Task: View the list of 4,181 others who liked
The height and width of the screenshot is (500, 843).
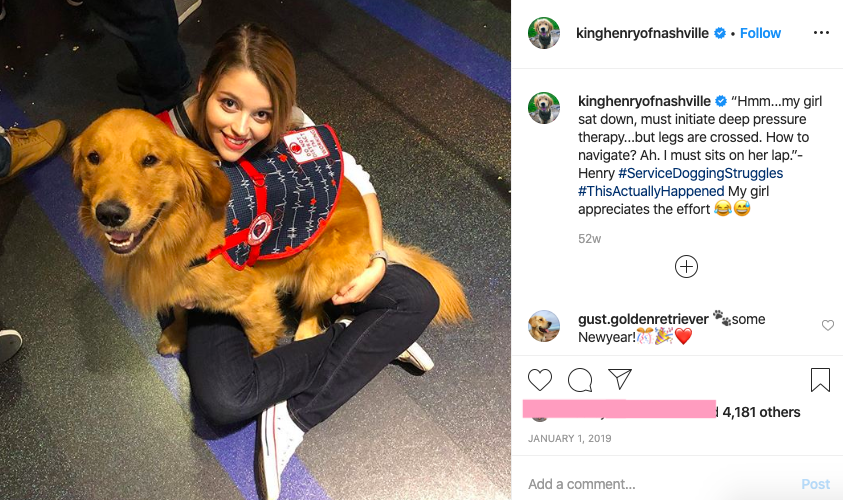Action: click(761, 412)
